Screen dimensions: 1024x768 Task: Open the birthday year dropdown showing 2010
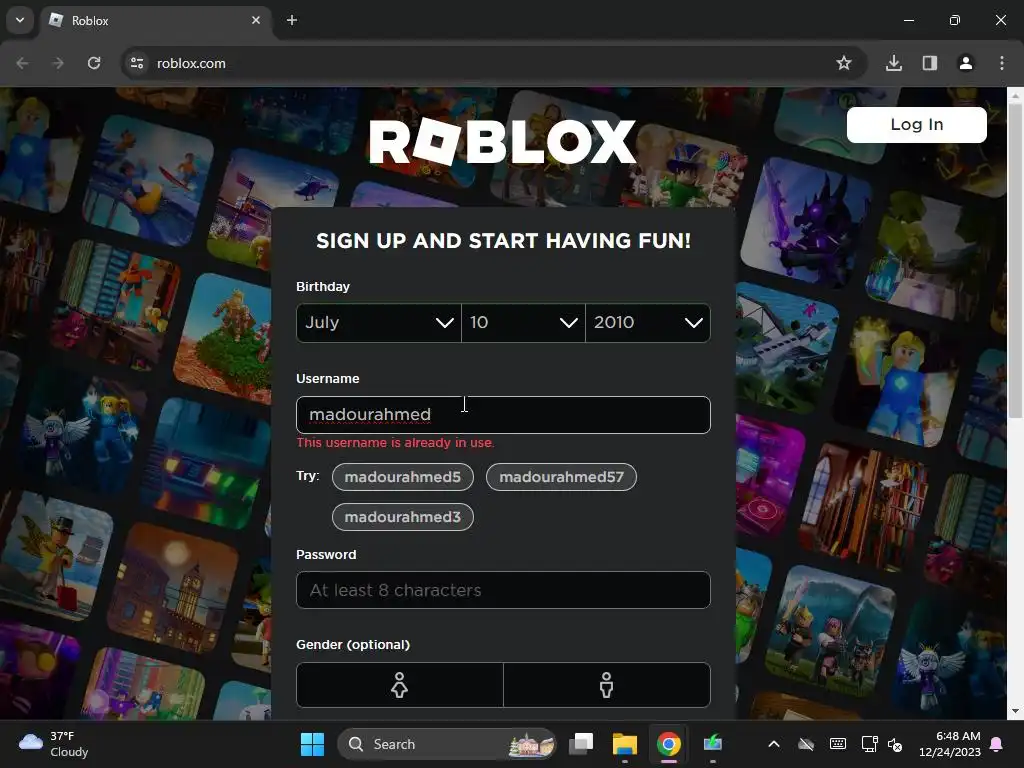click(x=648, y=323)
